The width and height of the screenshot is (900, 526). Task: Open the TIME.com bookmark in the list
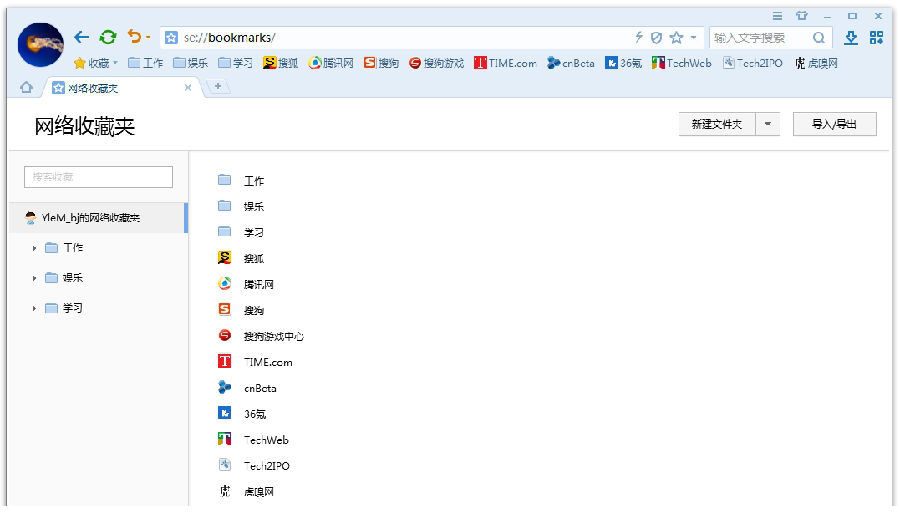[x=268, y=362]
